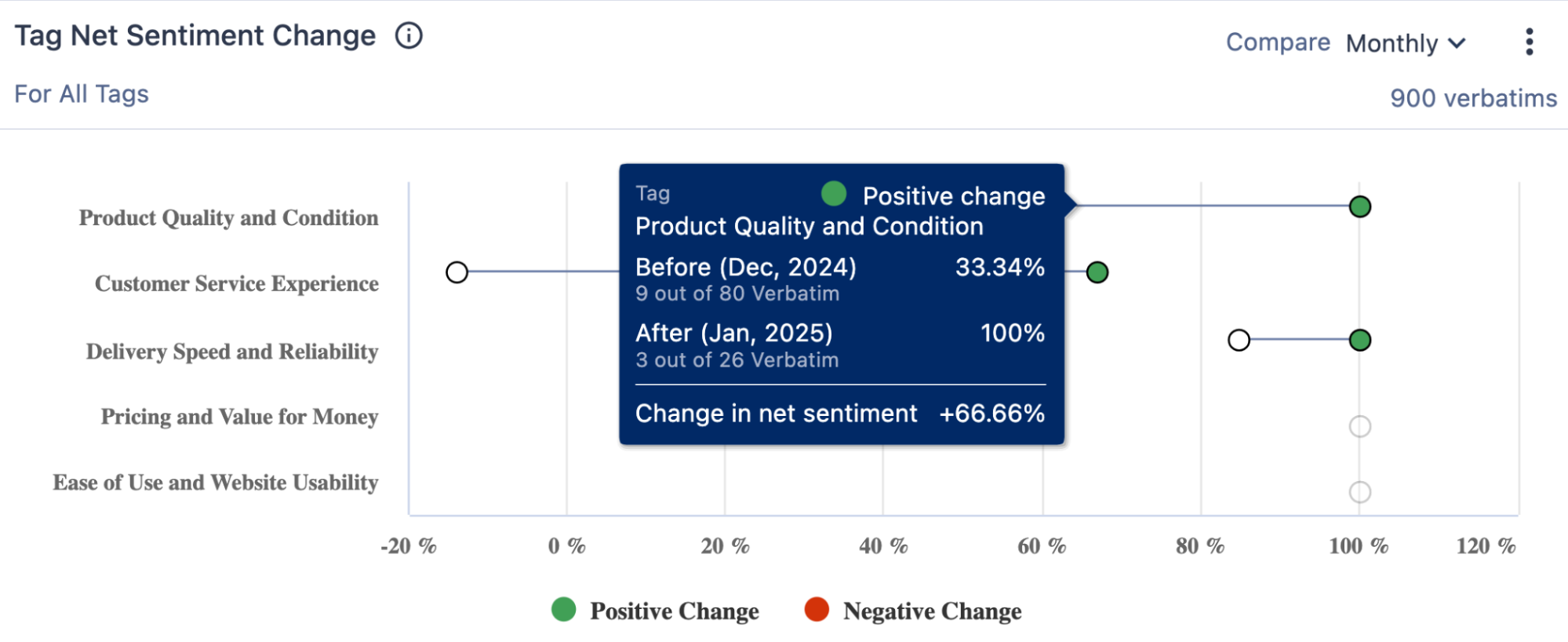Click the hollow marker for Pricing and Value for Money
1568x642 pixels.
click(1359, 425)
